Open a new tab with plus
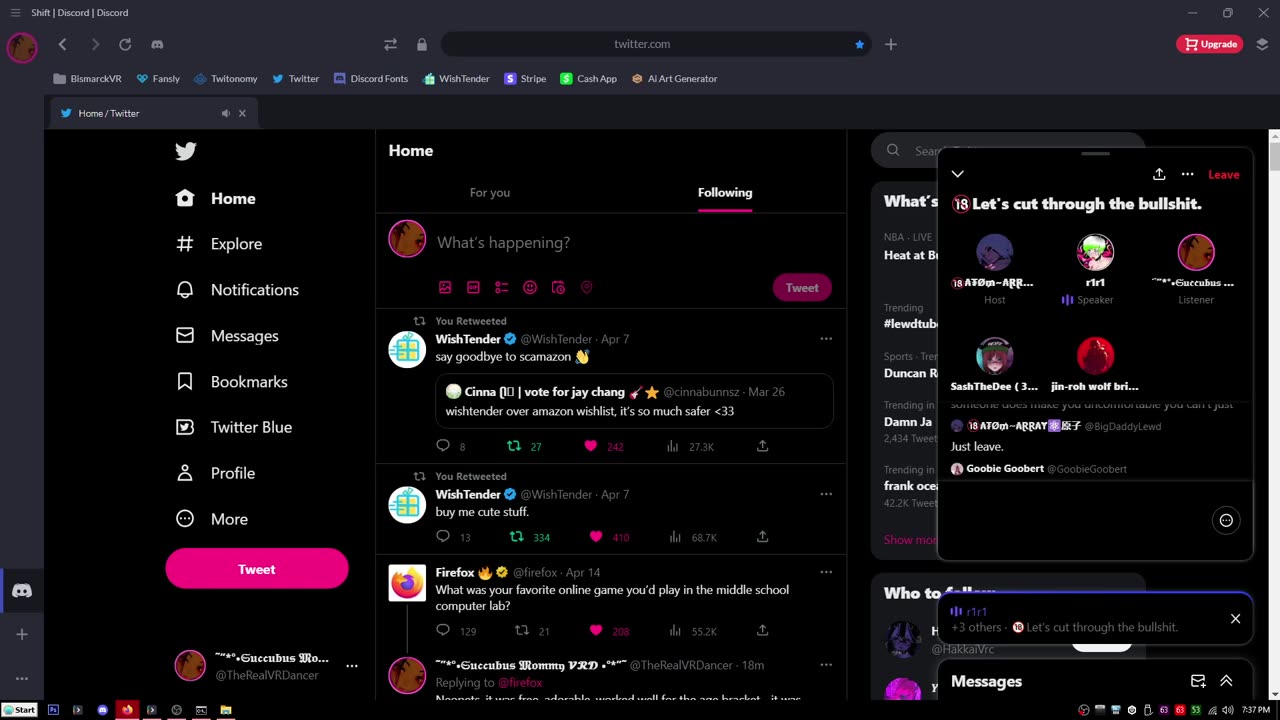The image size is (1280, 720). pos(891,44)
